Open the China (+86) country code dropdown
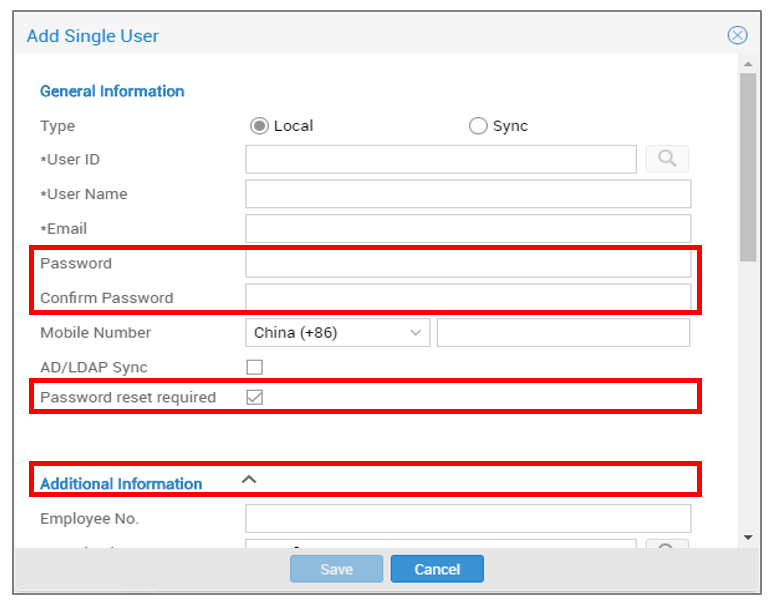This screenshot has height=606, width=771. pos(337,333)
